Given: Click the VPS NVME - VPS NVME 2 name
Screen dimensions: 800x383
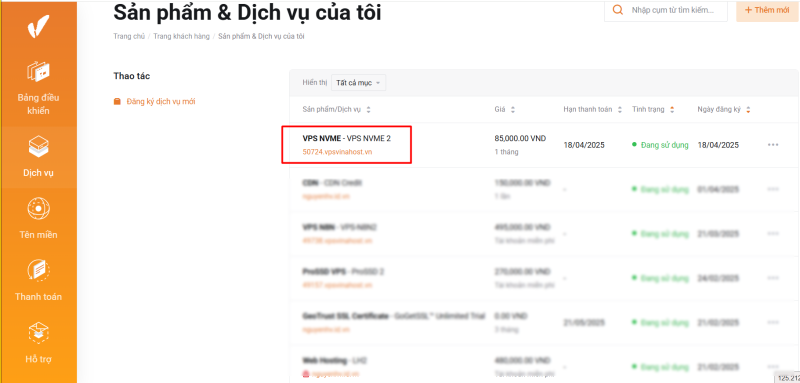Looking at the screenshot, I should pyautogui.click(x=346, y=138).
